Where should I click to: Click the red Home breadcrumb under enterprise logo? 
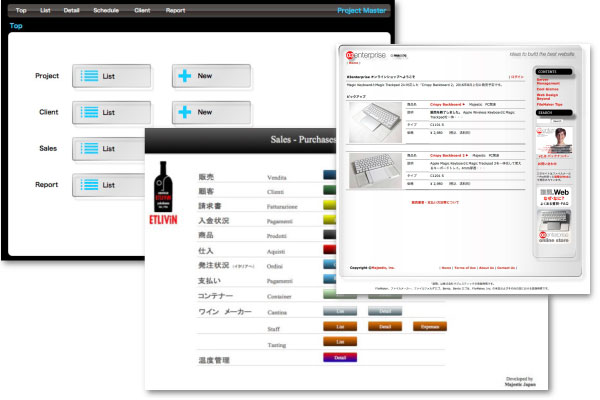(x=353, y=63)
